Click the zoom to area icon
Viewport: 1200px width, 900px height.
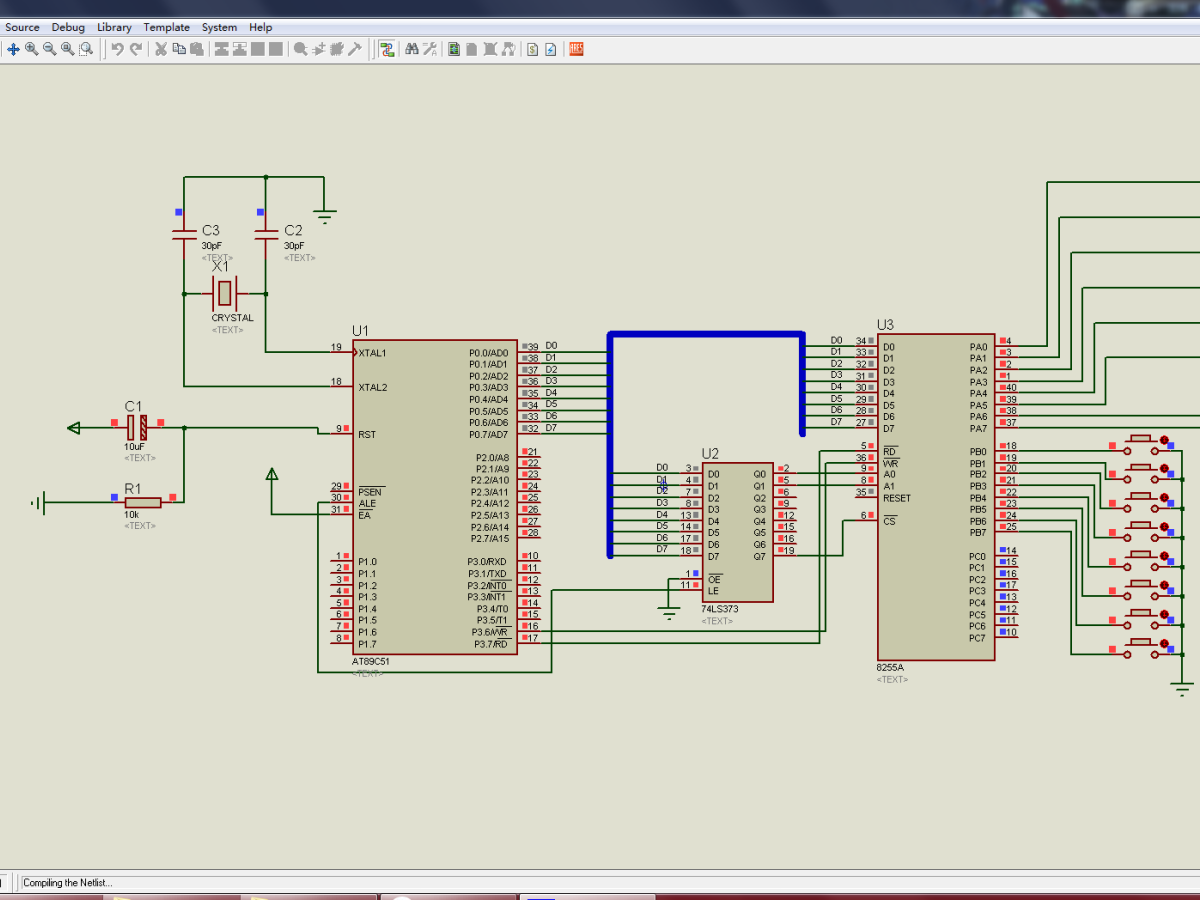pos(86,49)
